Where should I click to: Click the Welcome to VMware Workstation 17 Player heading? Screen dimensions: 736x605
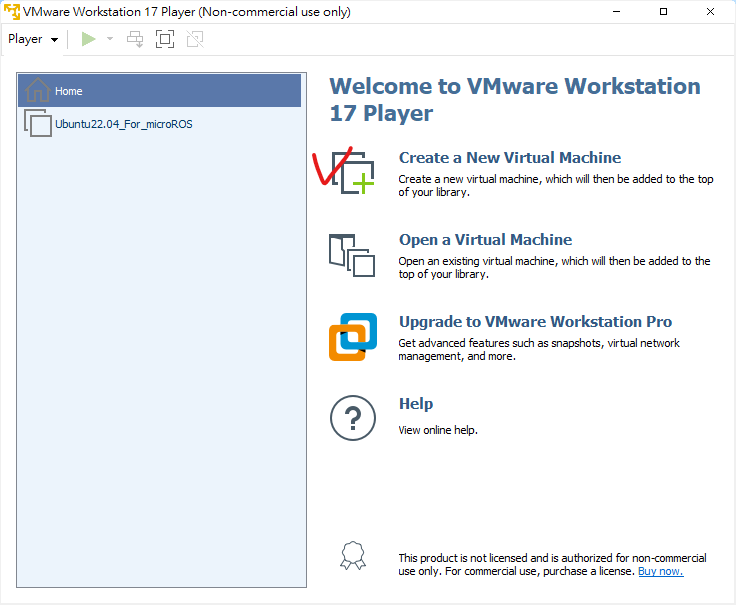[515, 100]
